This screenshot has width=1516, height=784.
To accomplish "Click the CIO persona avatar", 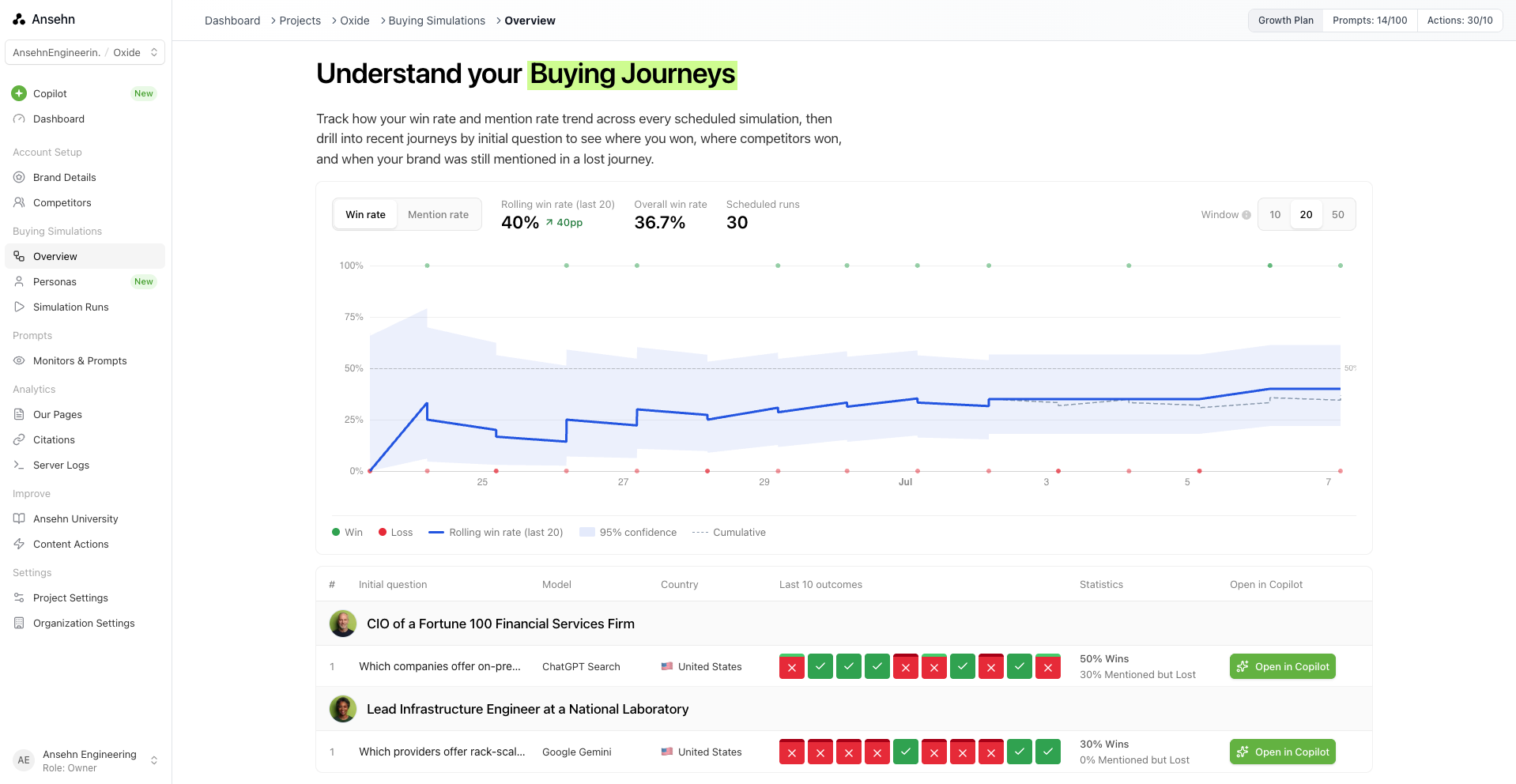I will [x=343, y=624].
